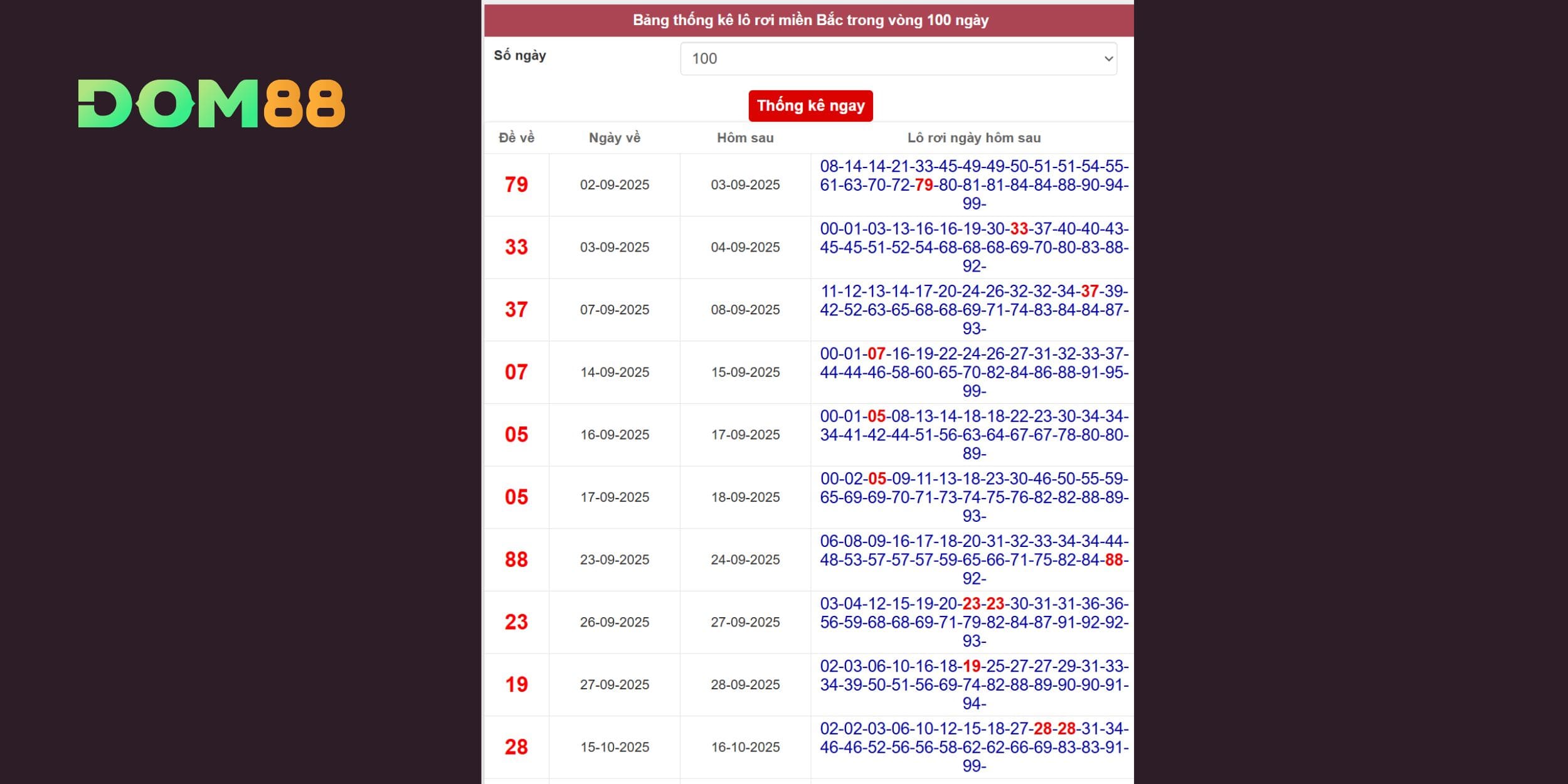Screen dimensions: 1568x784
Task: Click the Số ngày label
Action: [x=520, y=56]
